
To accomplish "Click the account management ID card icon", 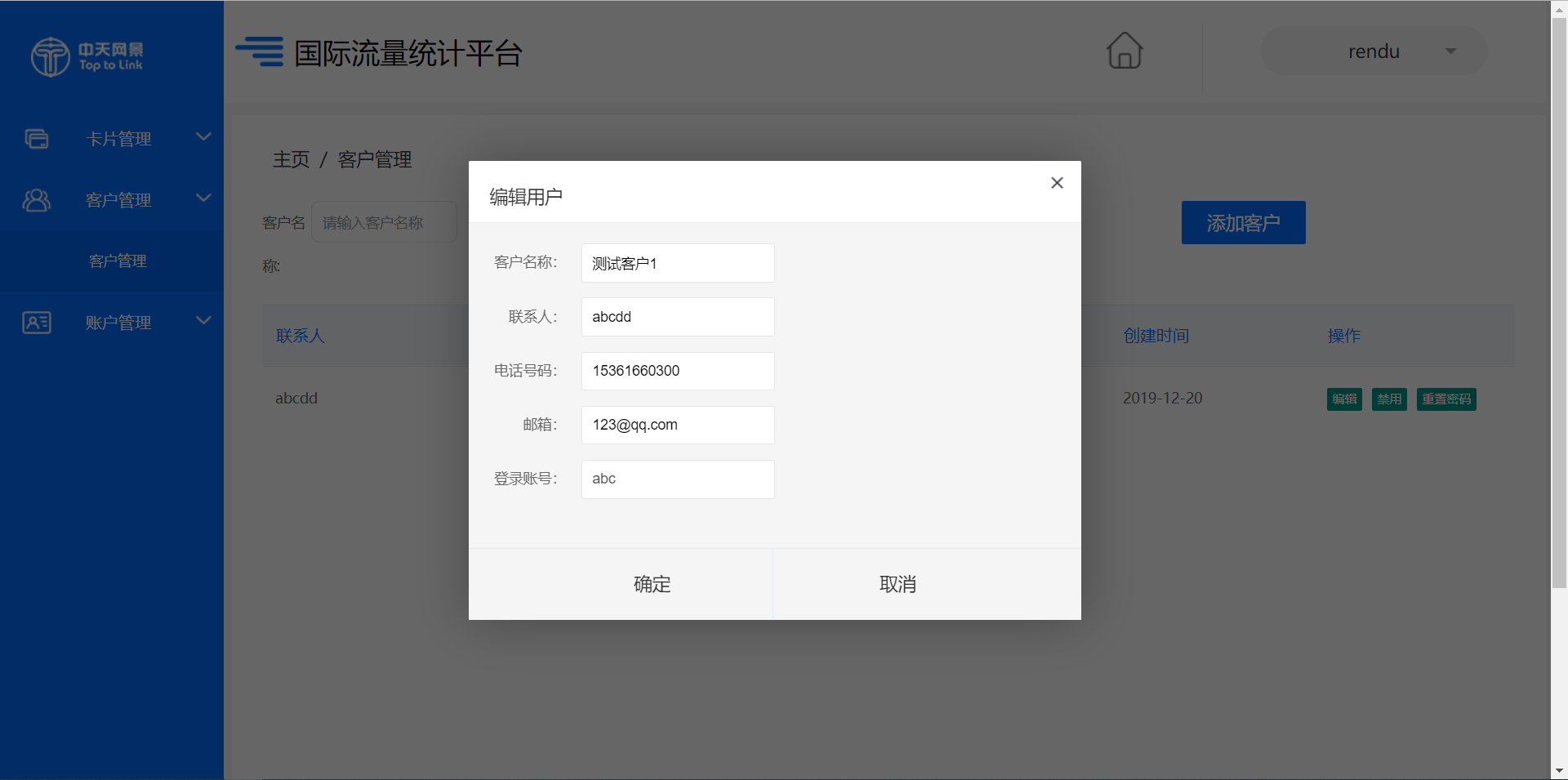I will (37, 323).
